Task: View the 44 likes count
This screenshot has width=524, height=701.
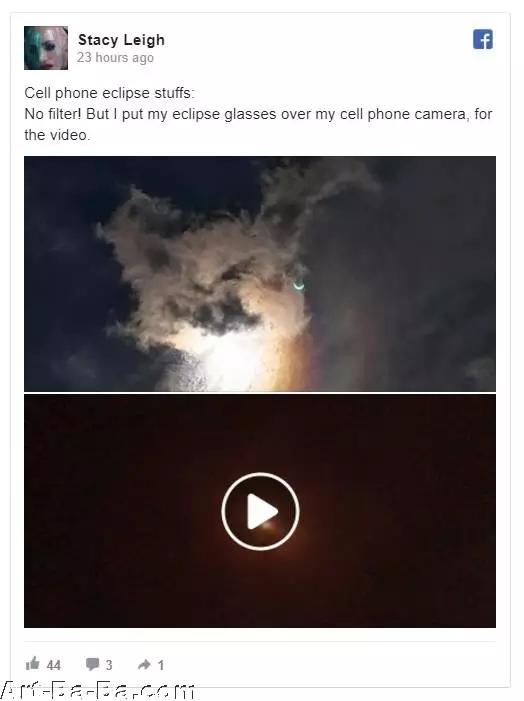Action: (54, 665)
